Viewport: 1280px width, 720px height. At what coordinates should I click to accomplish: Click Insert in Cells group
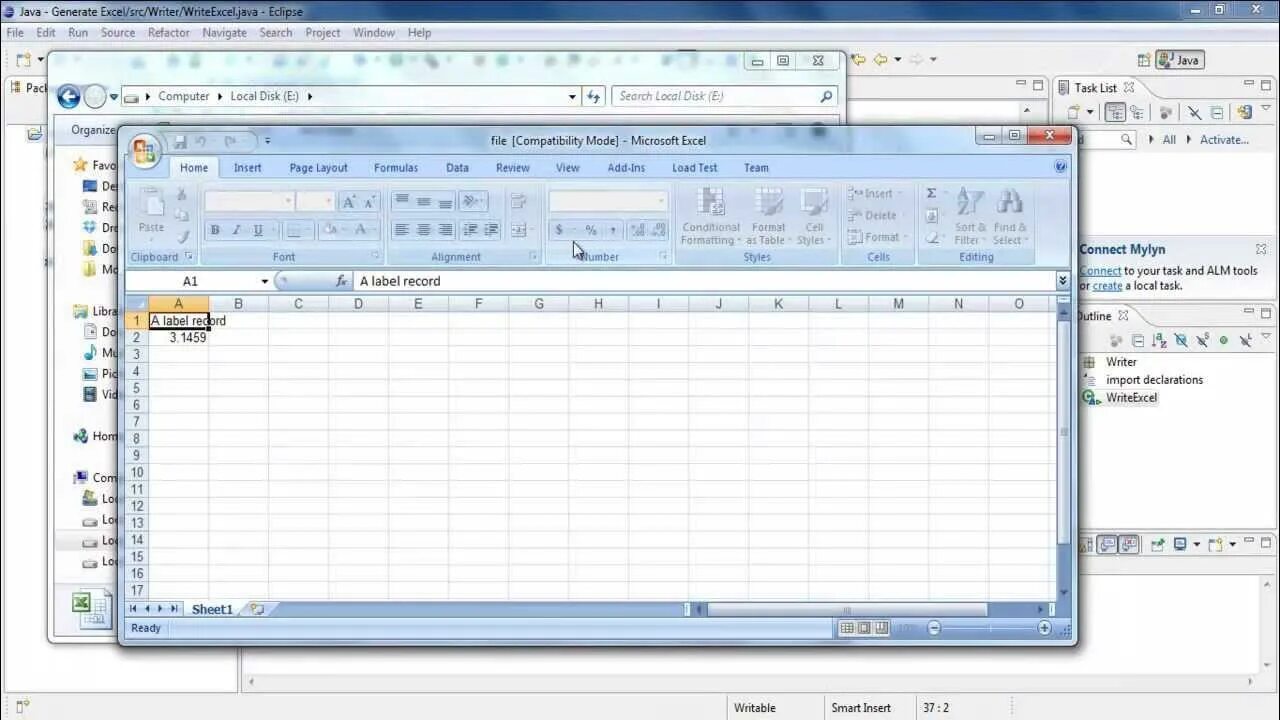pos(873,193)
